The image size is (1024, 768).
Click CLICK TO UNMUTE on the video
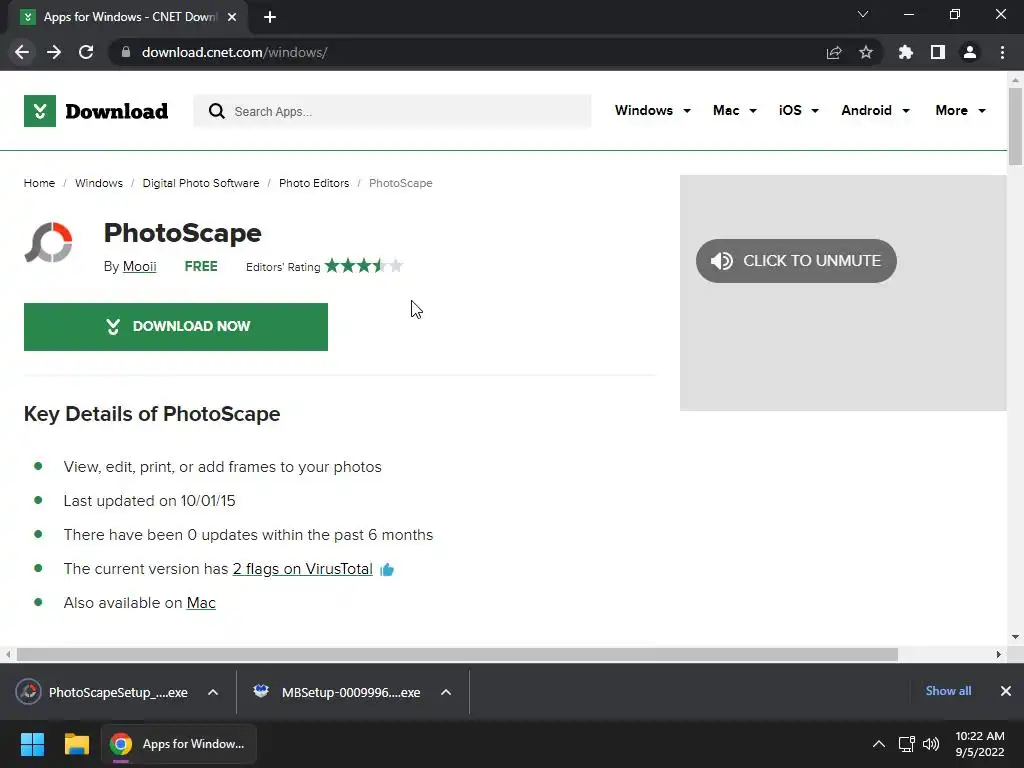click(796, 261)
